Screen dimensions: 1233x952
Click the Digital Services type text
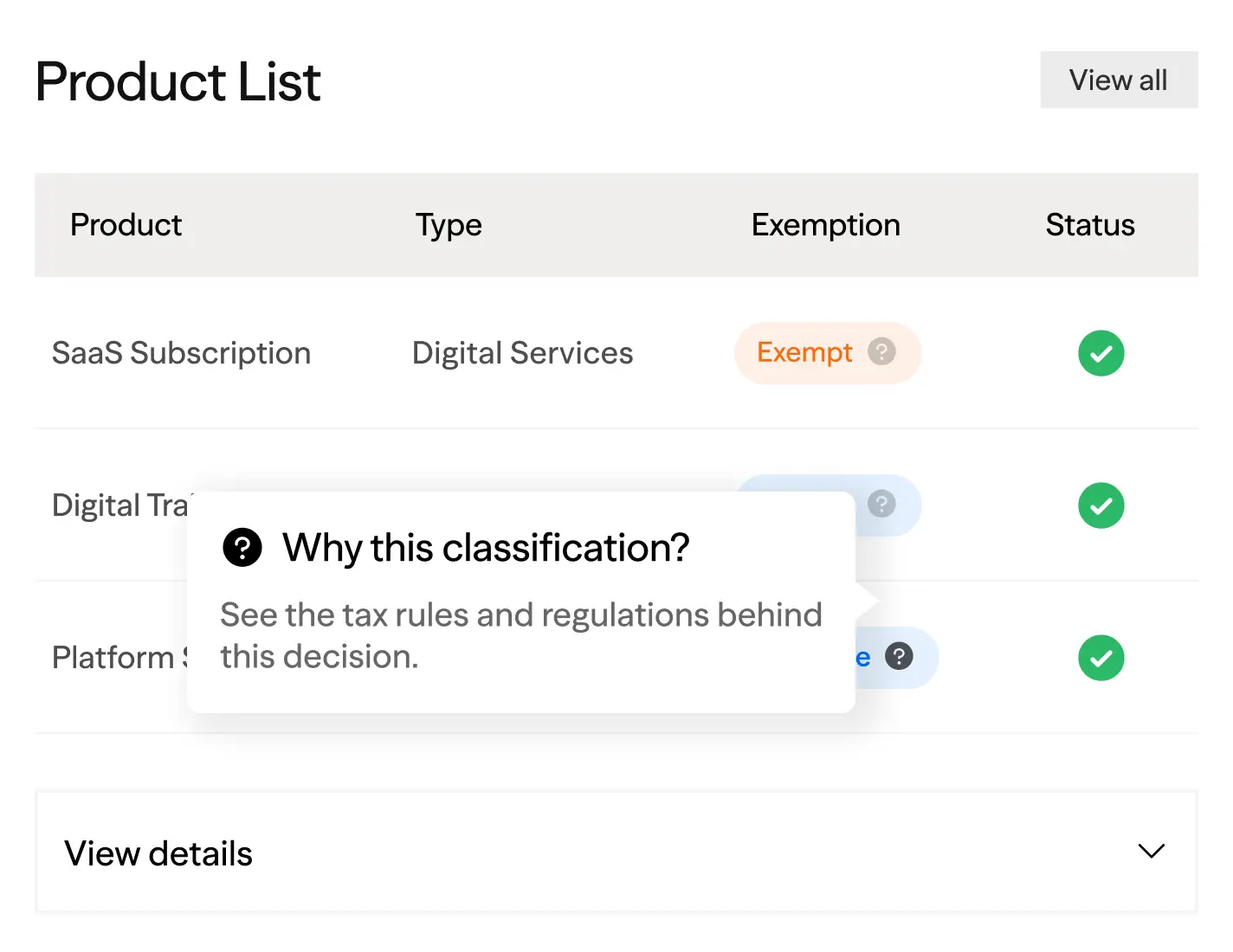pos(522,353)
